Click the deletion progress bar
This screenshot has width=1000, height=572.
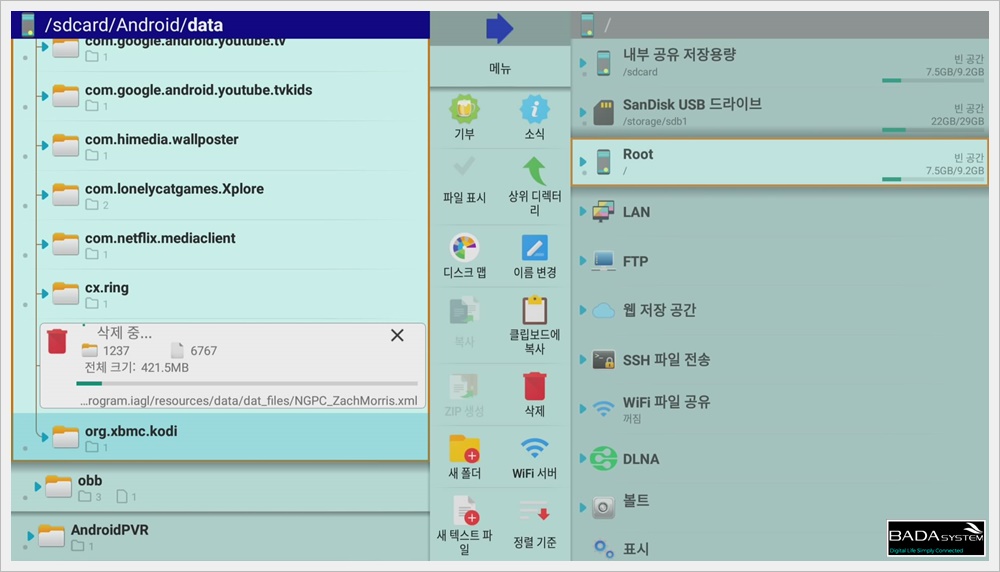pyautogui.click(x=246, y=383)
